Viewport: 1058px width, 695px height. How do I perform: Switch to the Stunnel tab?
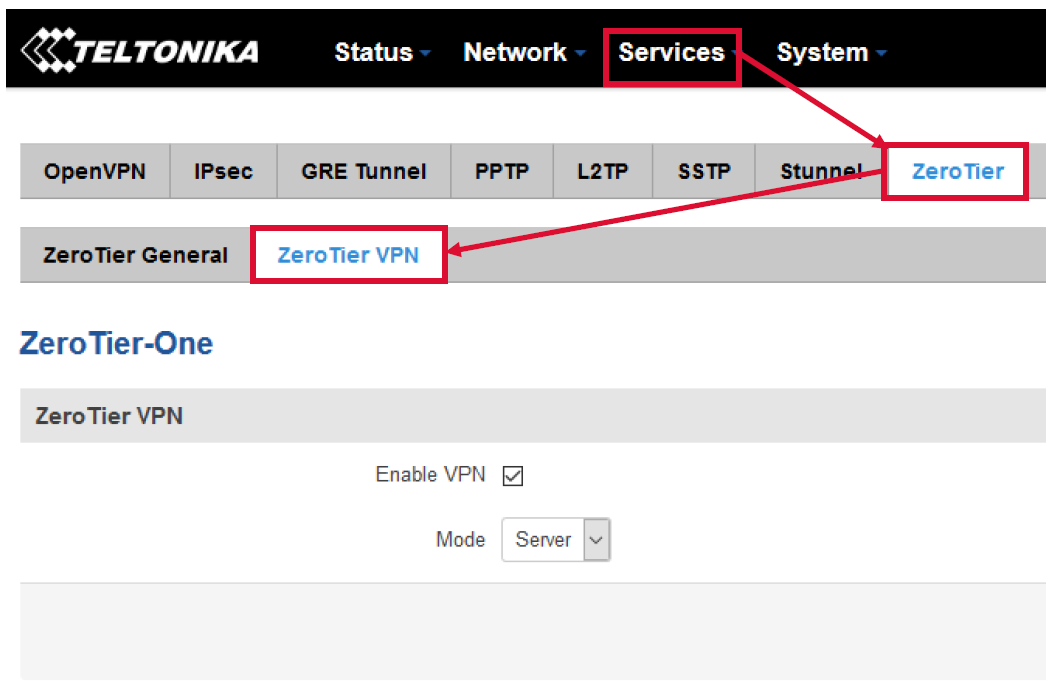point(820,171)
